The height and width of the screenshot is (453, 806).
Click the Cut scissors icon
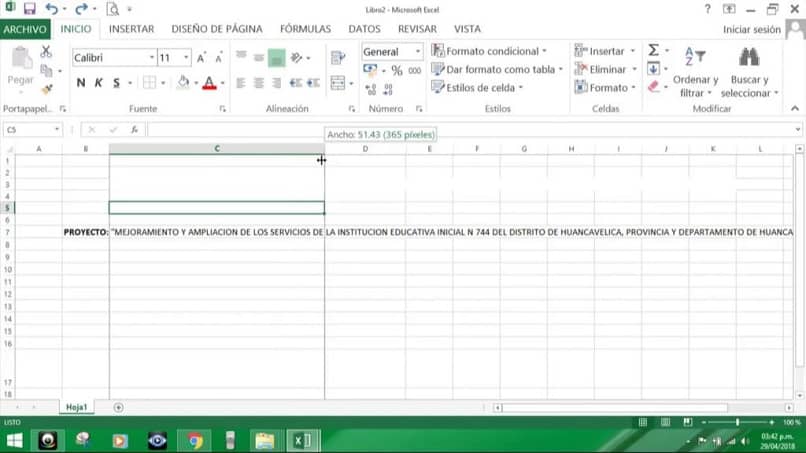pos(46,51)
